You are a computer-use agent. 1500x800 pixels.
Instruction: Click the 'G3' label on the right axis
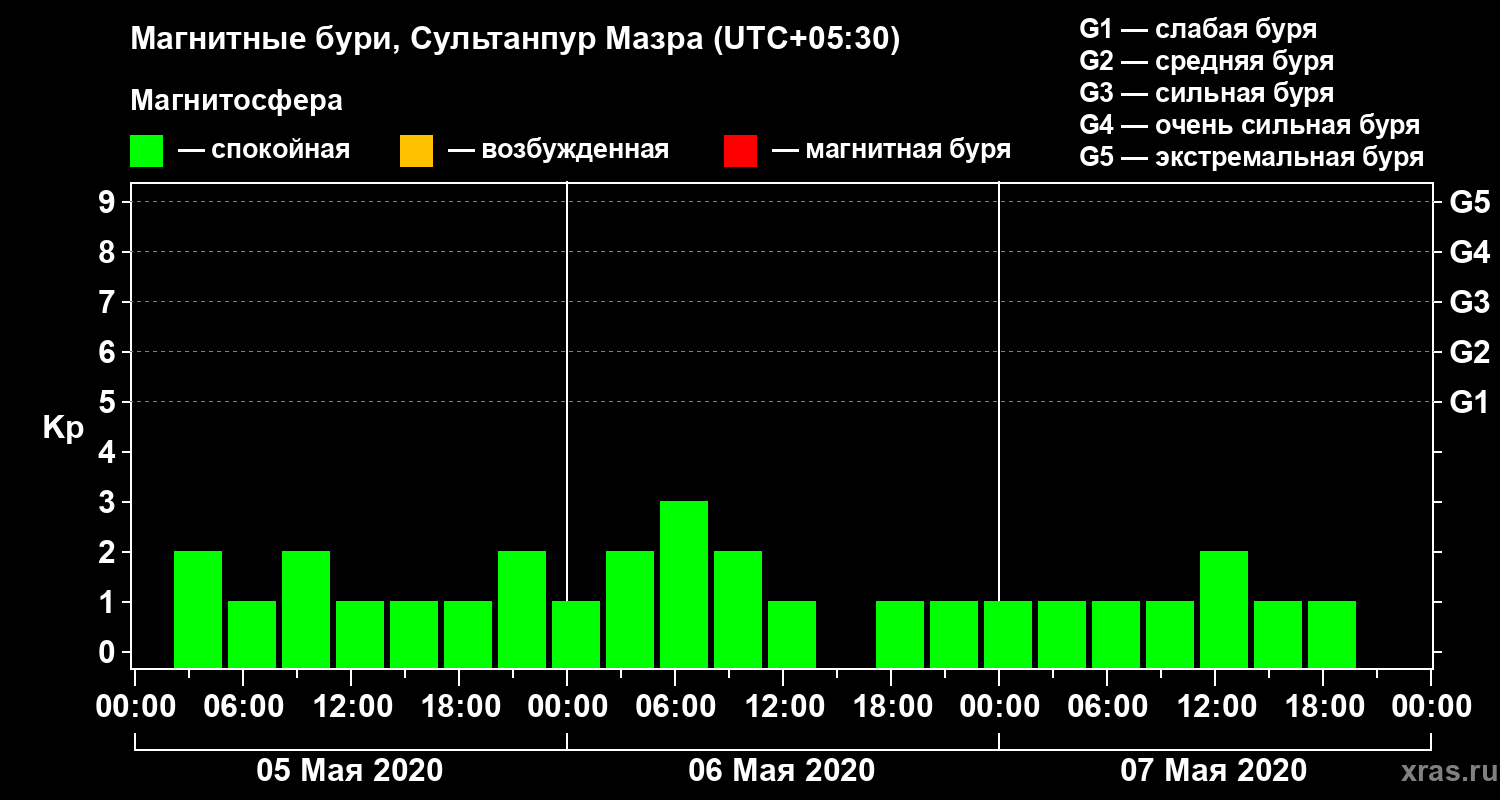pyautogui.click(x=1469, y=302)
